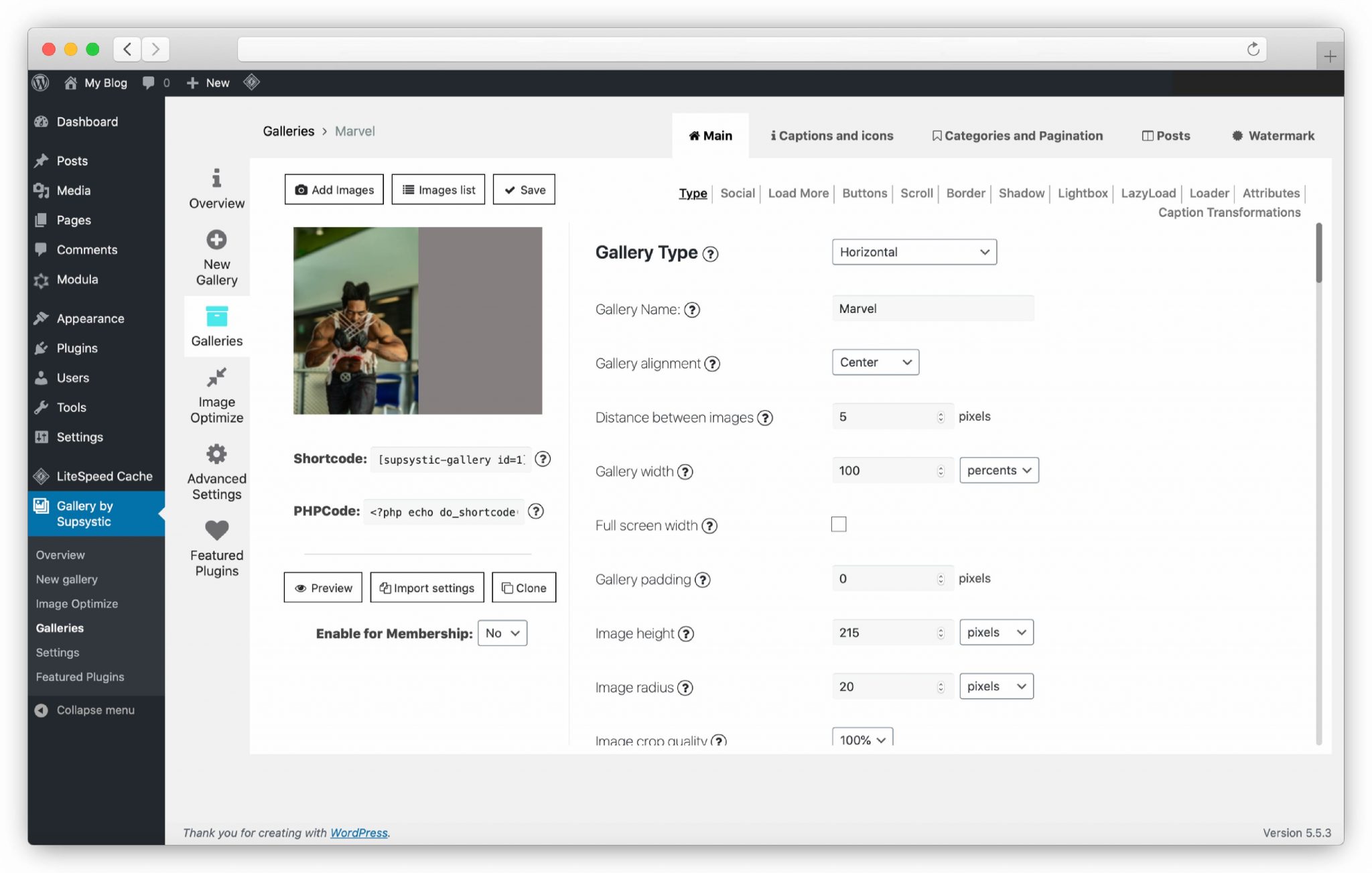Open Image Optimize via its arrows icon
The image size is (1372, 873).
coord(216,377)
